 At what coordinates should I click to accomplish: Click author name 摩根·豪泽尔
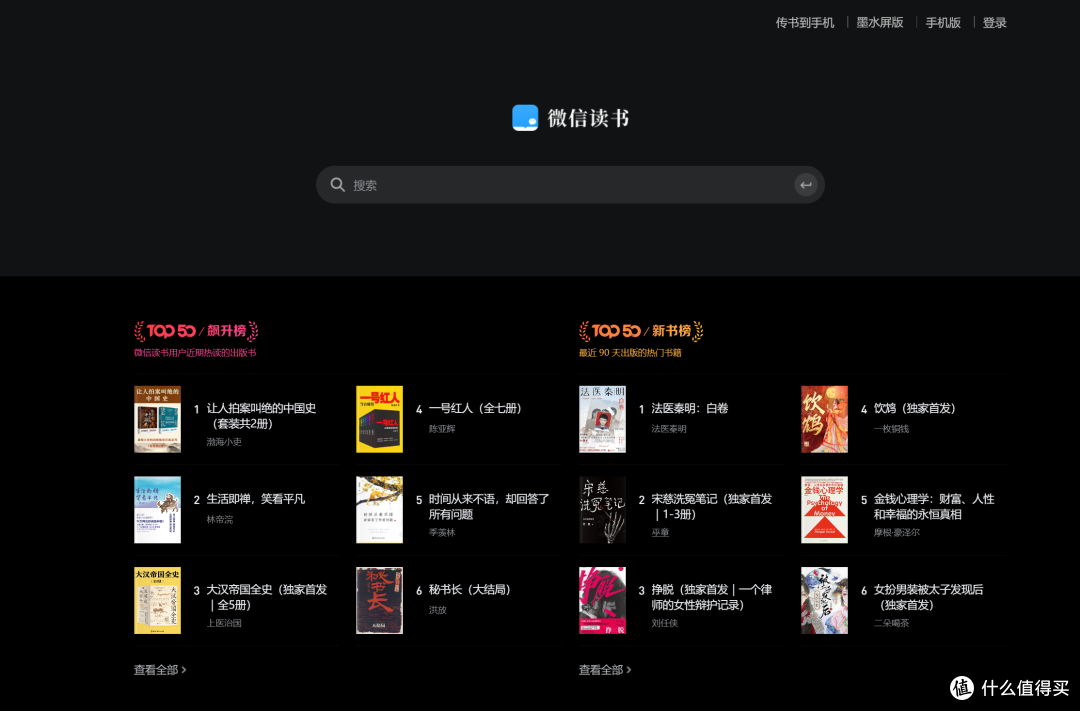pyautogui.click(x=896, y=533)
